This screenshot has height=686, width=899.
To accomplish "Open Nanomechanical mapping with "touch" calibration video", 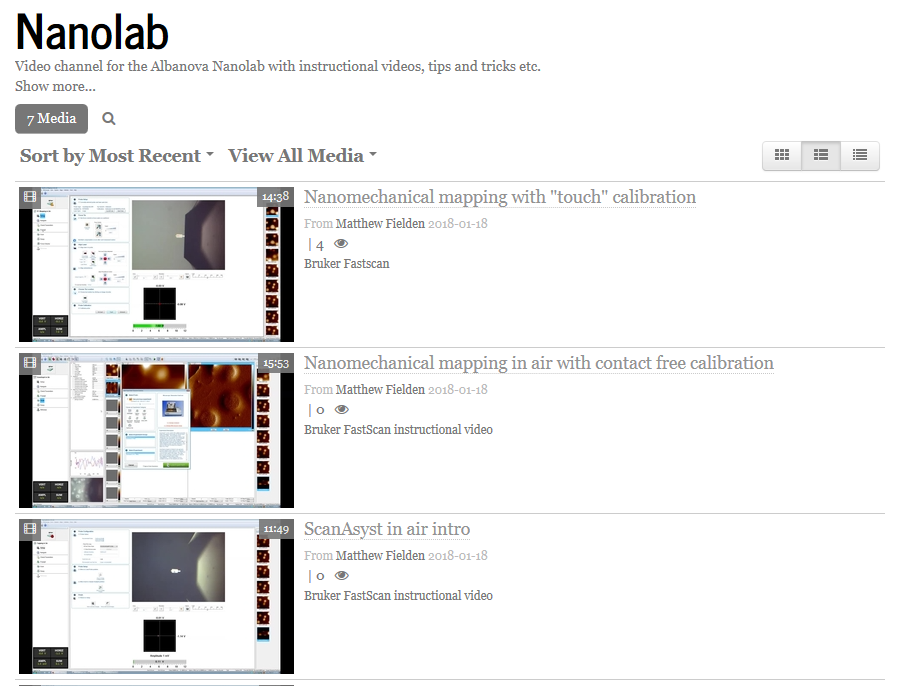I will 499,197.
